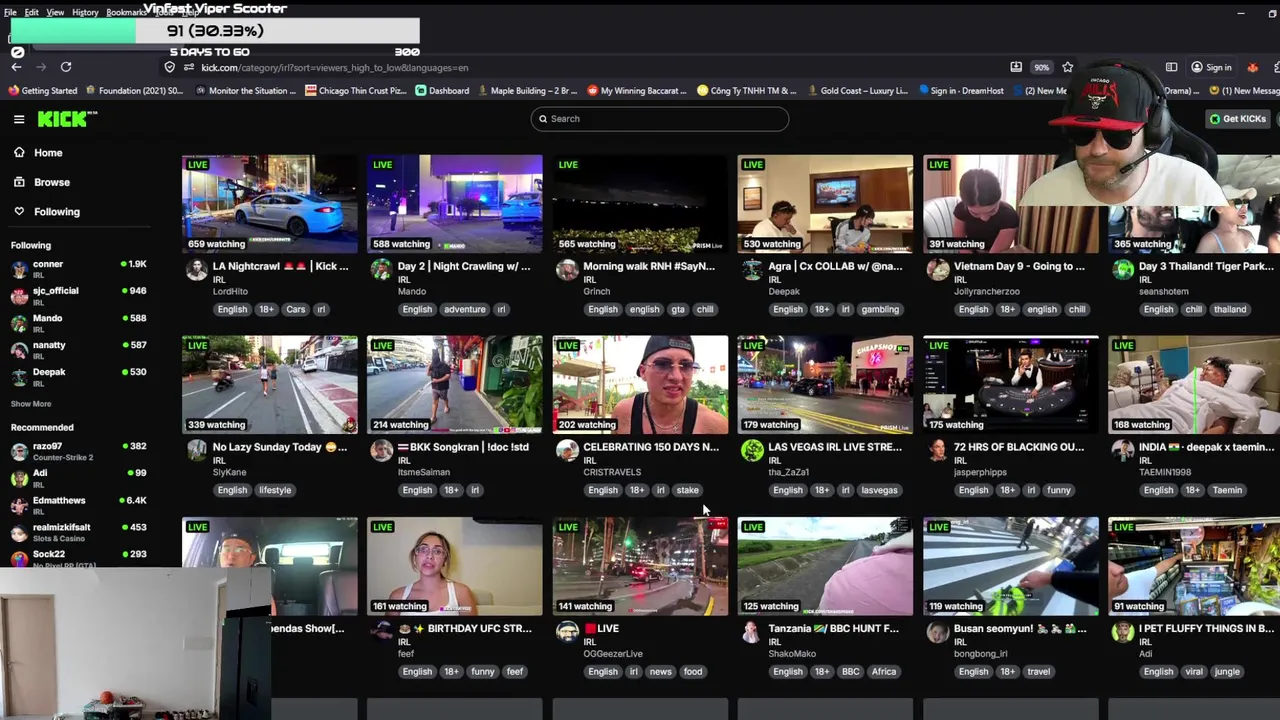Click Grinch channel avatar

[567, 269]
